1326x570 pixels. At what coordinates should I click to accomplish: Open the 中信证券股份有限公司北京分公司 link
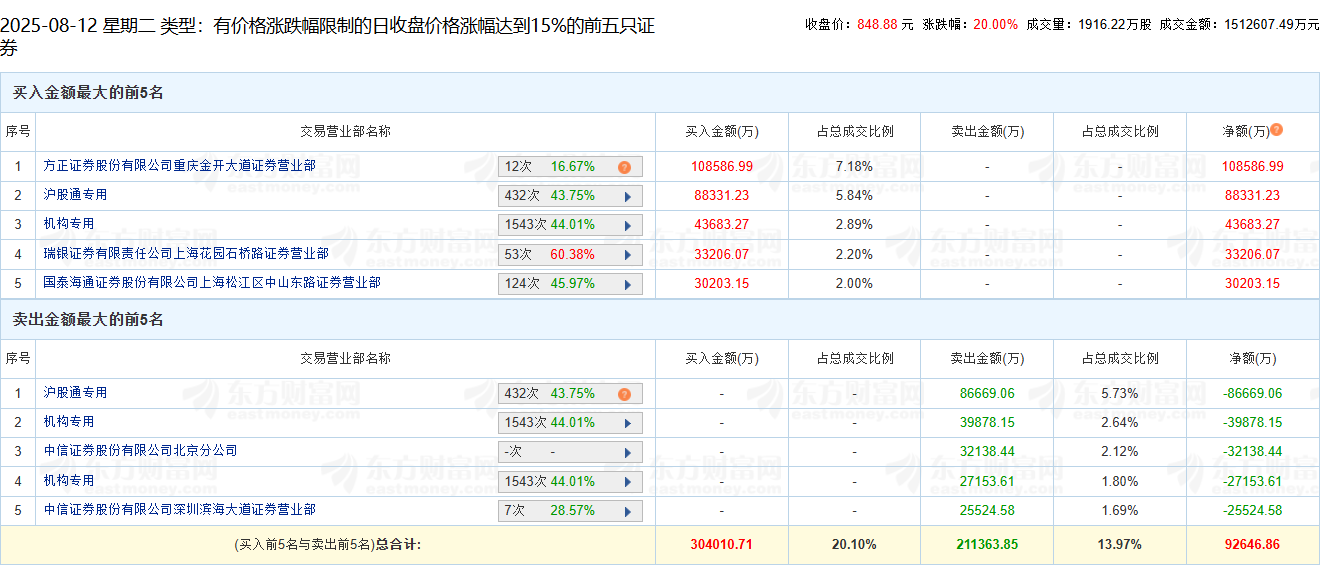[x=141, y=451]
